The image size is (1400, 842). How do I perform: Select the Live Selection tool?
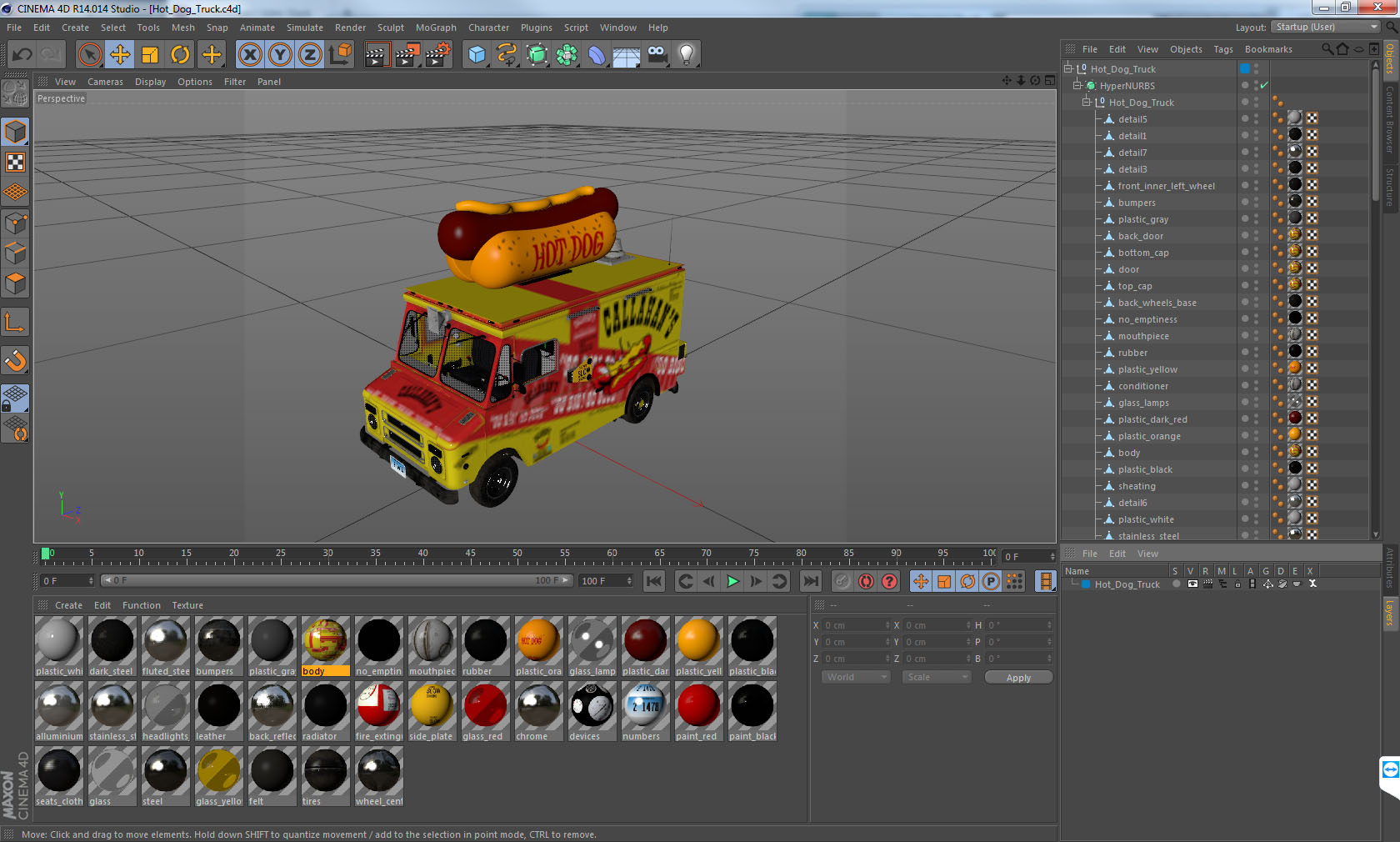(90, 55)
